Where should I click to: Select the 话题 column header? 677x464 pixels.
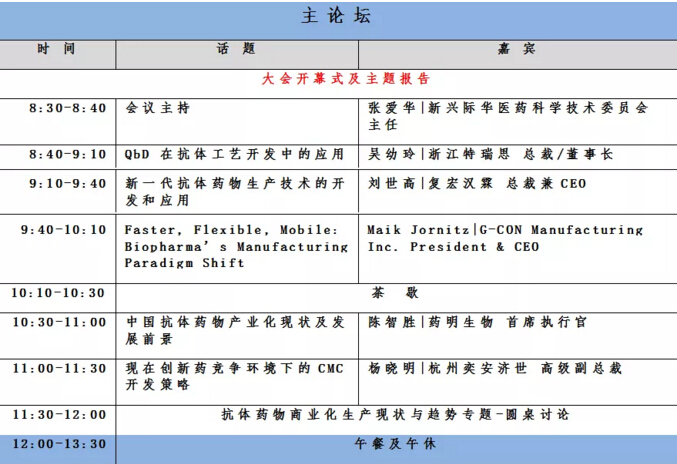click(x=236, y=48)
